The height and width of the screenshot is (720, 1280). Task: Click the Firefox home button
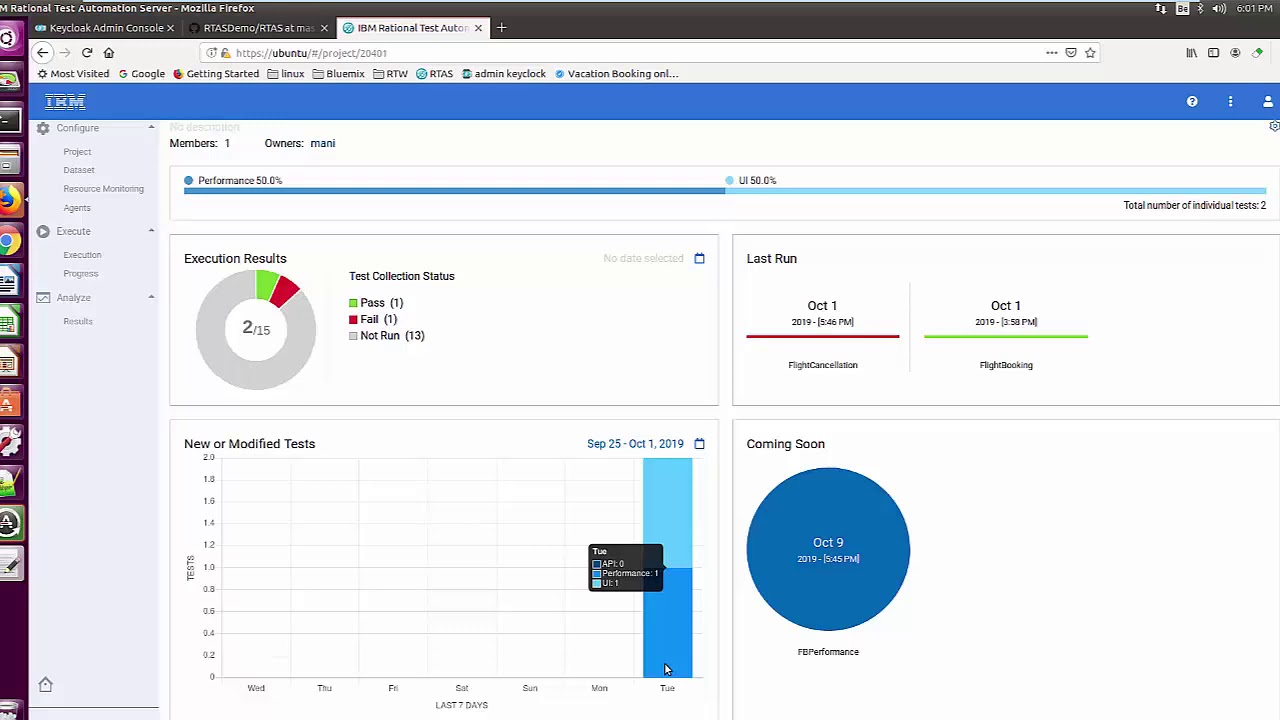pyautogui.click(x=109, y=53)
